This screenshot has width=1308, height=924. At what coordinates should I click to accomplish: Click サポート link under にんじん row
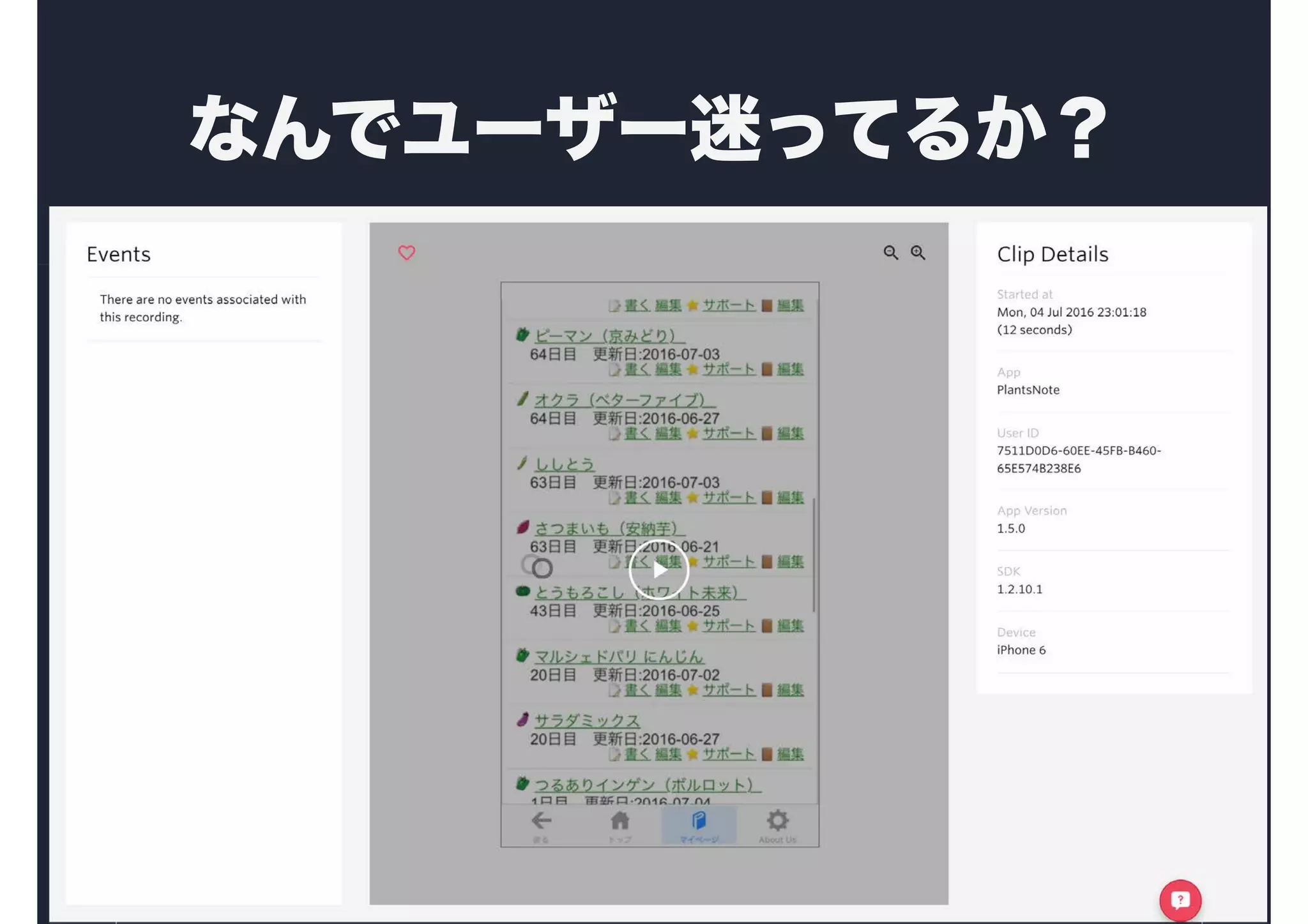click(x=729, y=690)
